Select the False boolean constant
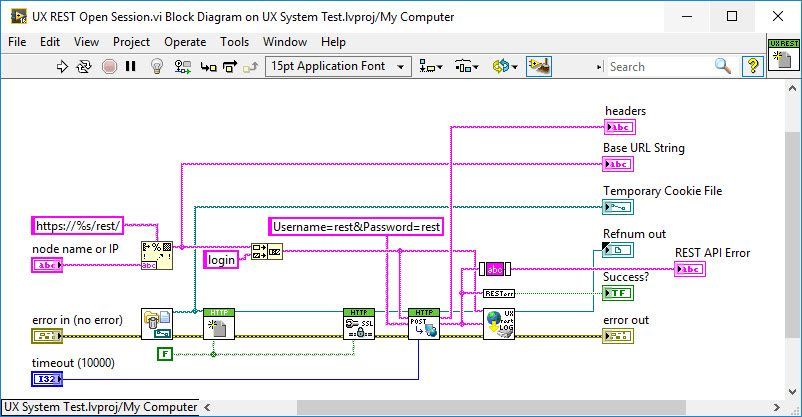The image size is (802, 417). [165, 354]
